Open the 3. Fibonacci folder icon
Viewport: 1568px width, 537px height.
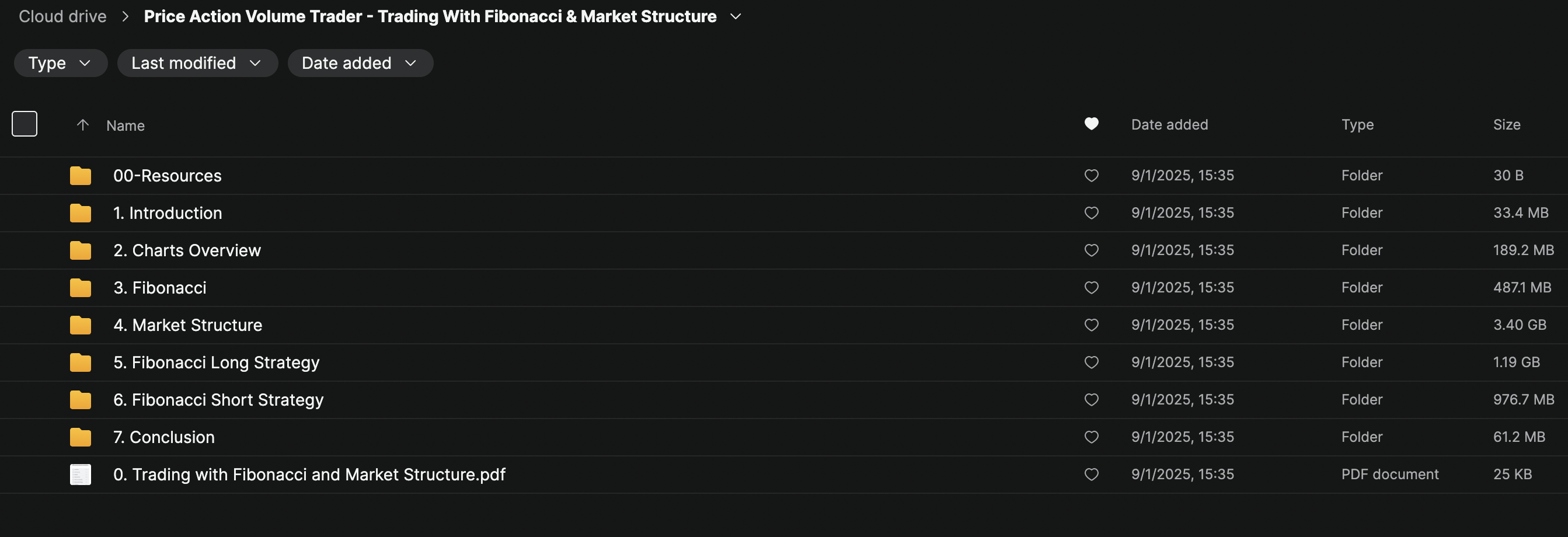(80, 287)
